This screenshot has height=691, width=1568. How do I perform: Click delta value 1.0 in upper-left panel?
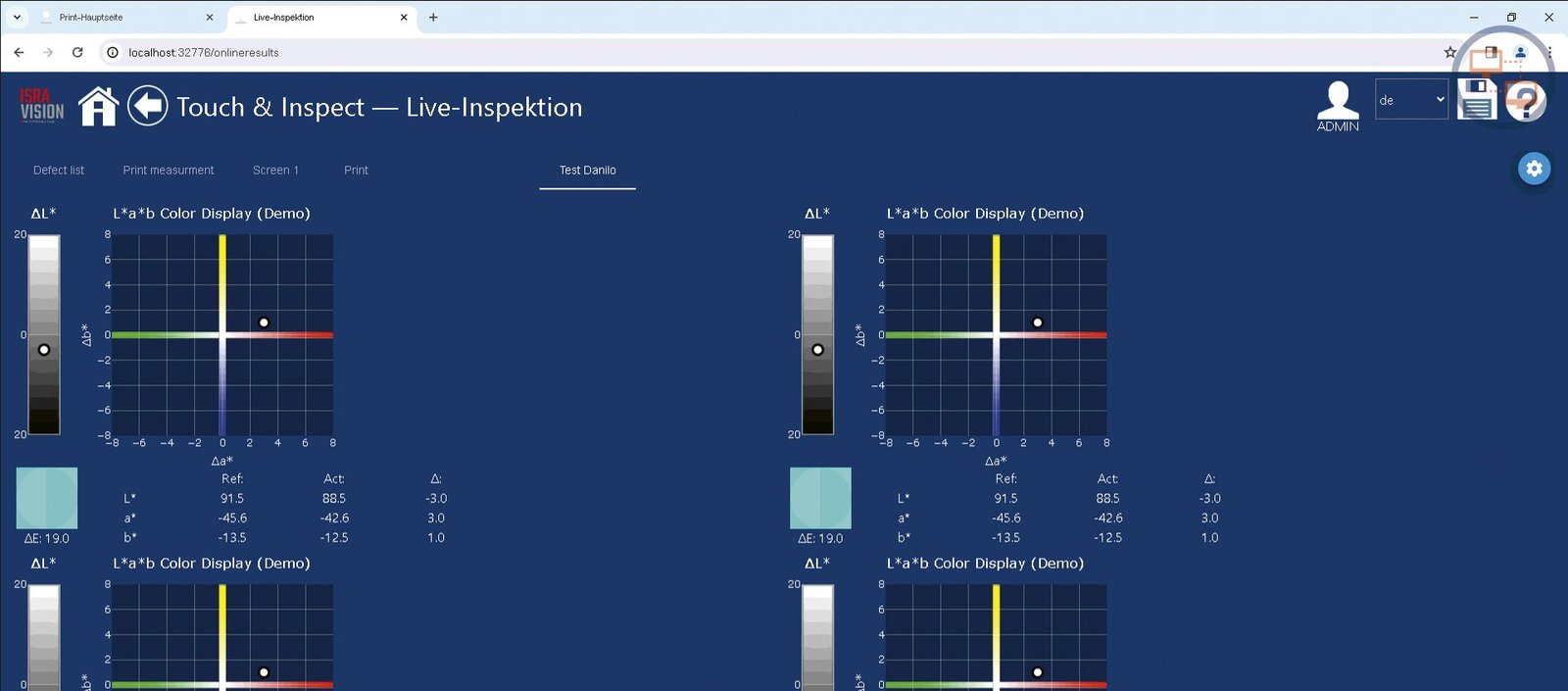[x=436, y=538]
